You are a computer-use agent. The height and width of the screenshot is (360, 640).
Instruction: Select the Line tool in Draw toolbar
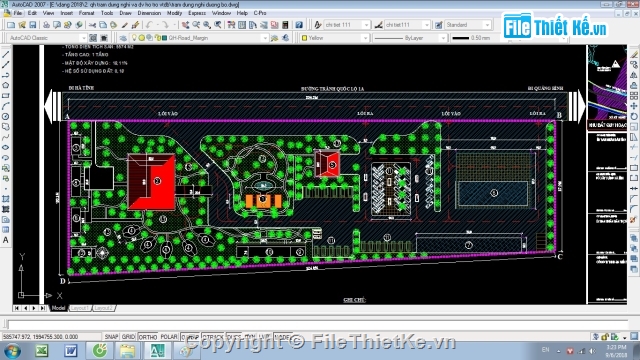tap(6, 54)
